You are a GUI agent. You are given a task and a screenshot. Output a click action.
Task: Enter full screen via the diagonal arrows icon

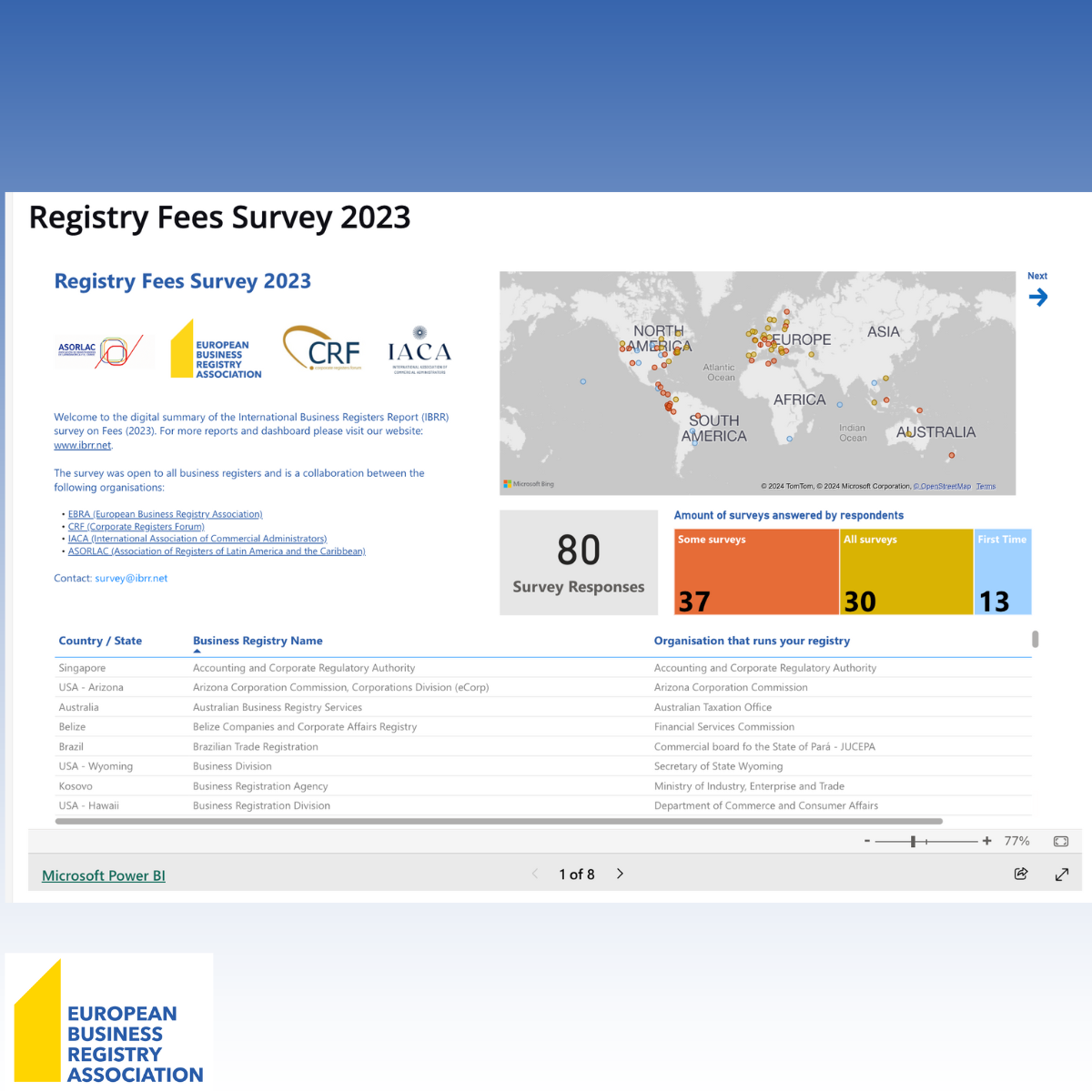[1061, 874]
